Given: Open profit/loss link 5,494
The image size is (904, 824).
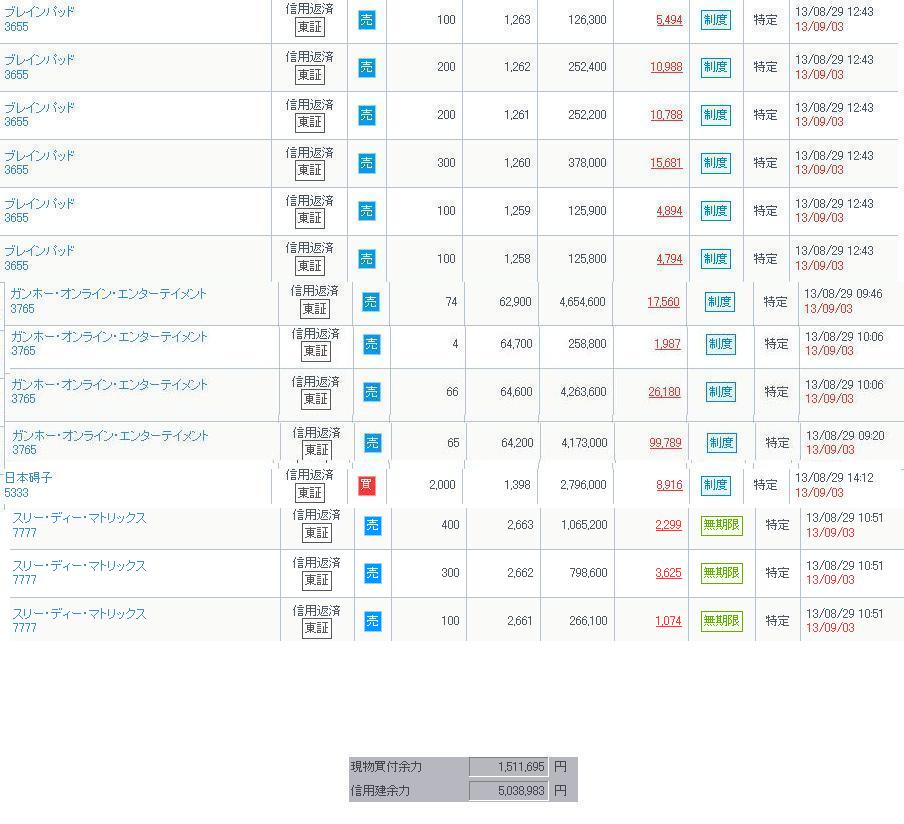Looking at the screenshot, I should (x=669, y=20).
